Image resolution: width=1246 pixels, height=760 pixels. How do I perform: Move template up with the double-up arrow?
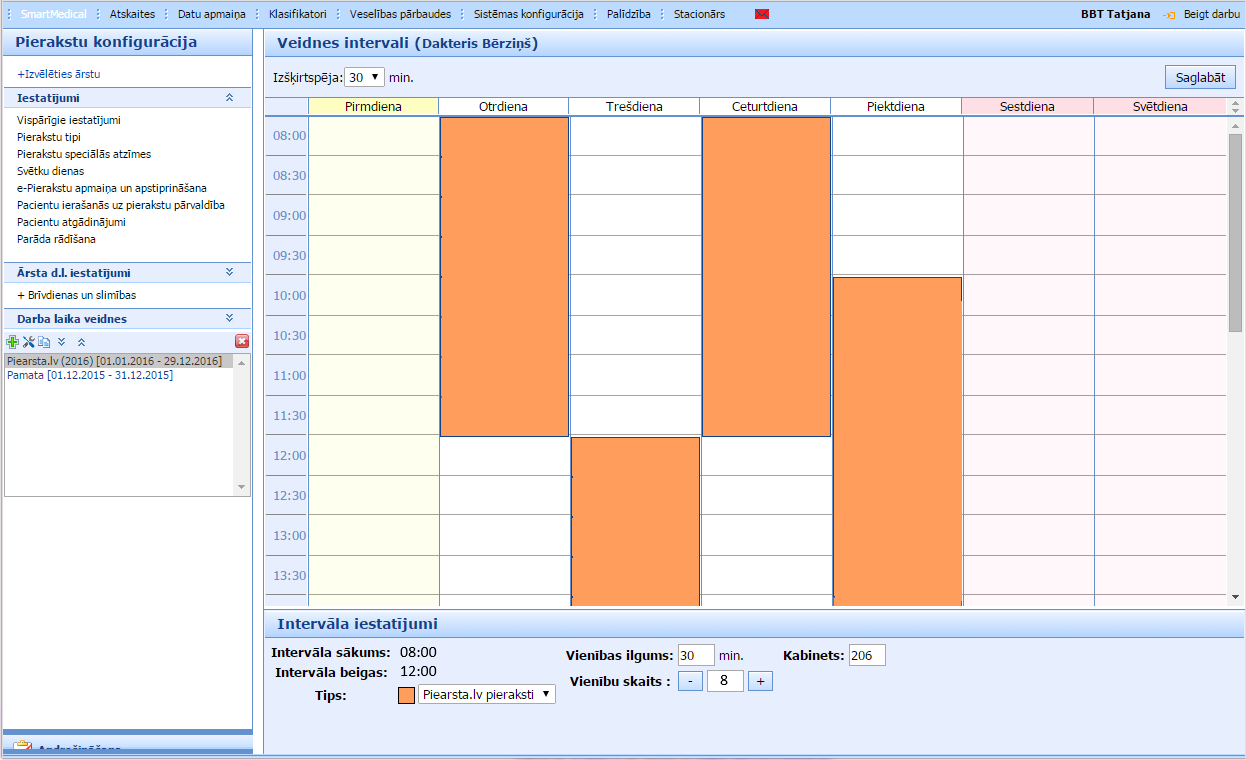pos(81,342)
